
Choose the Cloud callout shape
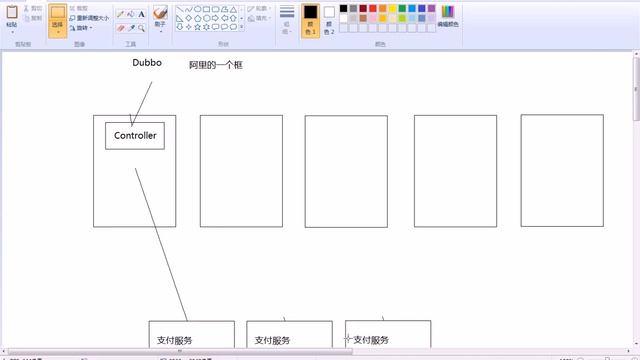[x=233, y=27]
